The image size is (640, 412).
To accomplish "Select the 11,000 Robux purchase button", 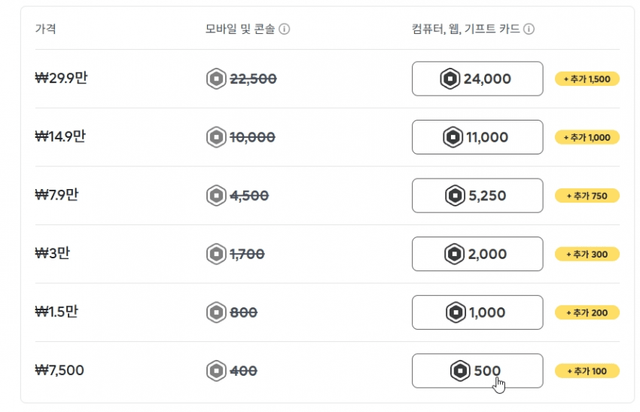I will click(x=477, y=137).
